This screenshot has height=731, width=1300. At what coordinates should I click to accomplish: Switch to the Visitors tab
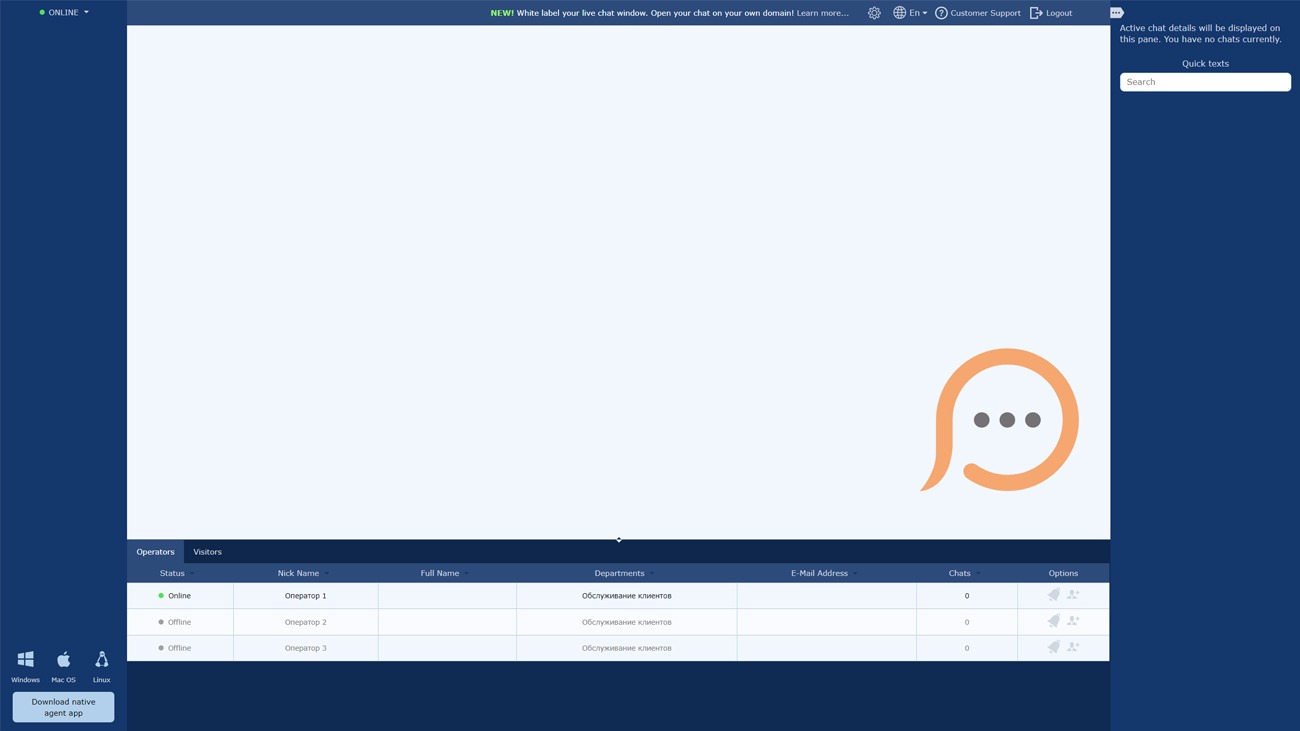pyautogui.click(x=207, y=552)
